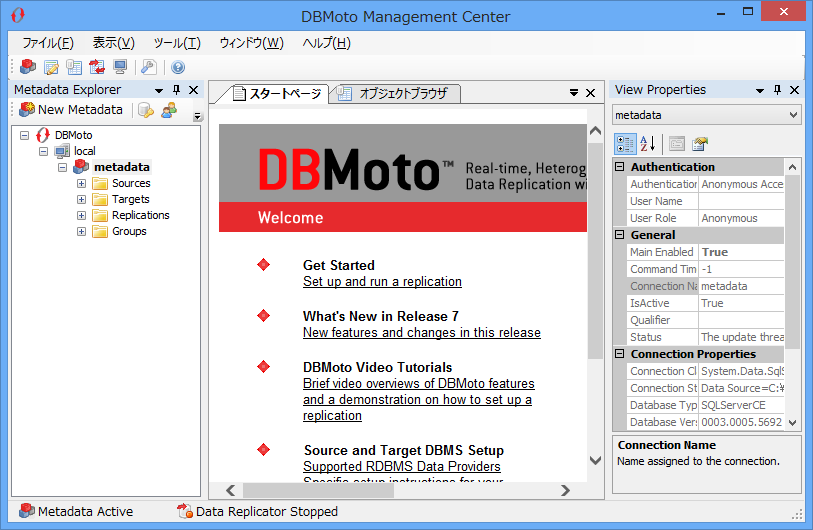
Task: Expand the Replications folder
Action: 81,215
